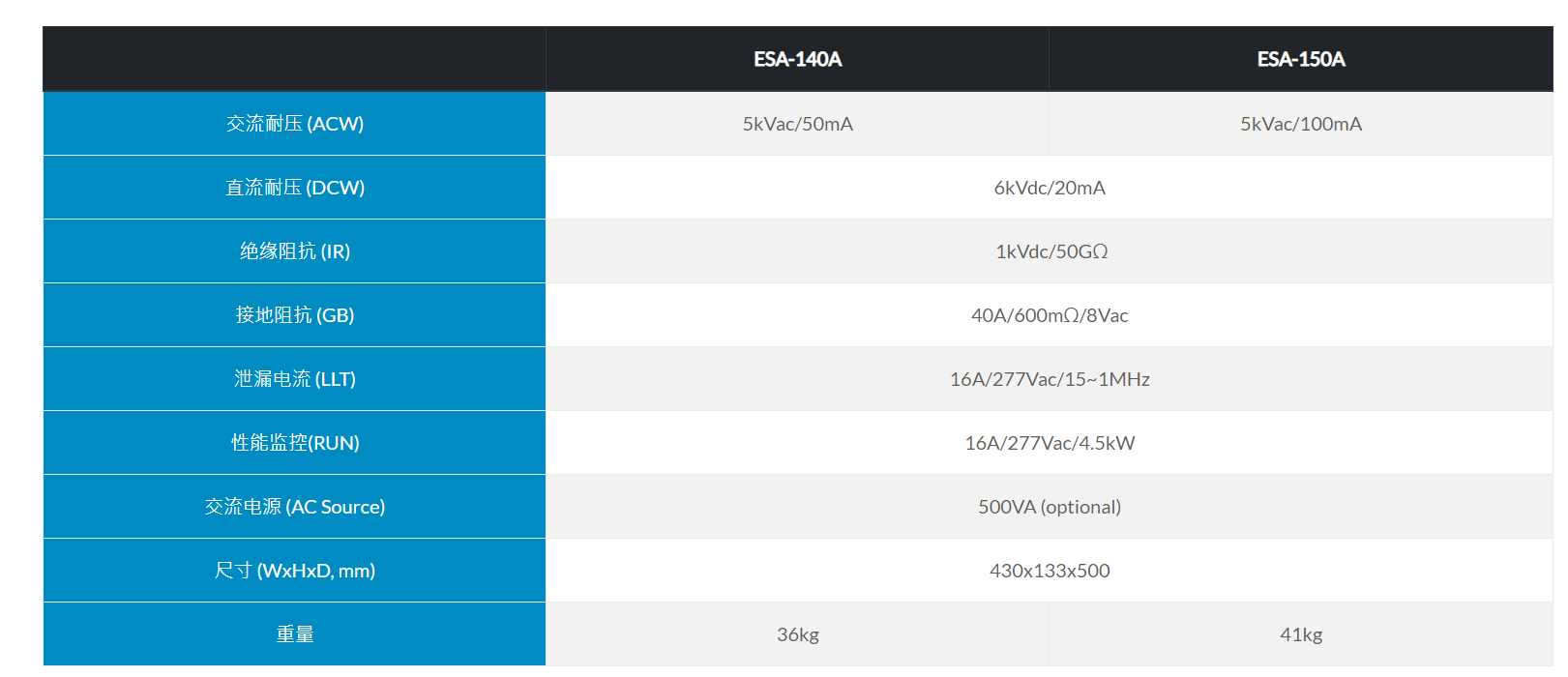
Task: Select the 直流耐压 (DCW) row label
Action: (294, 188)
